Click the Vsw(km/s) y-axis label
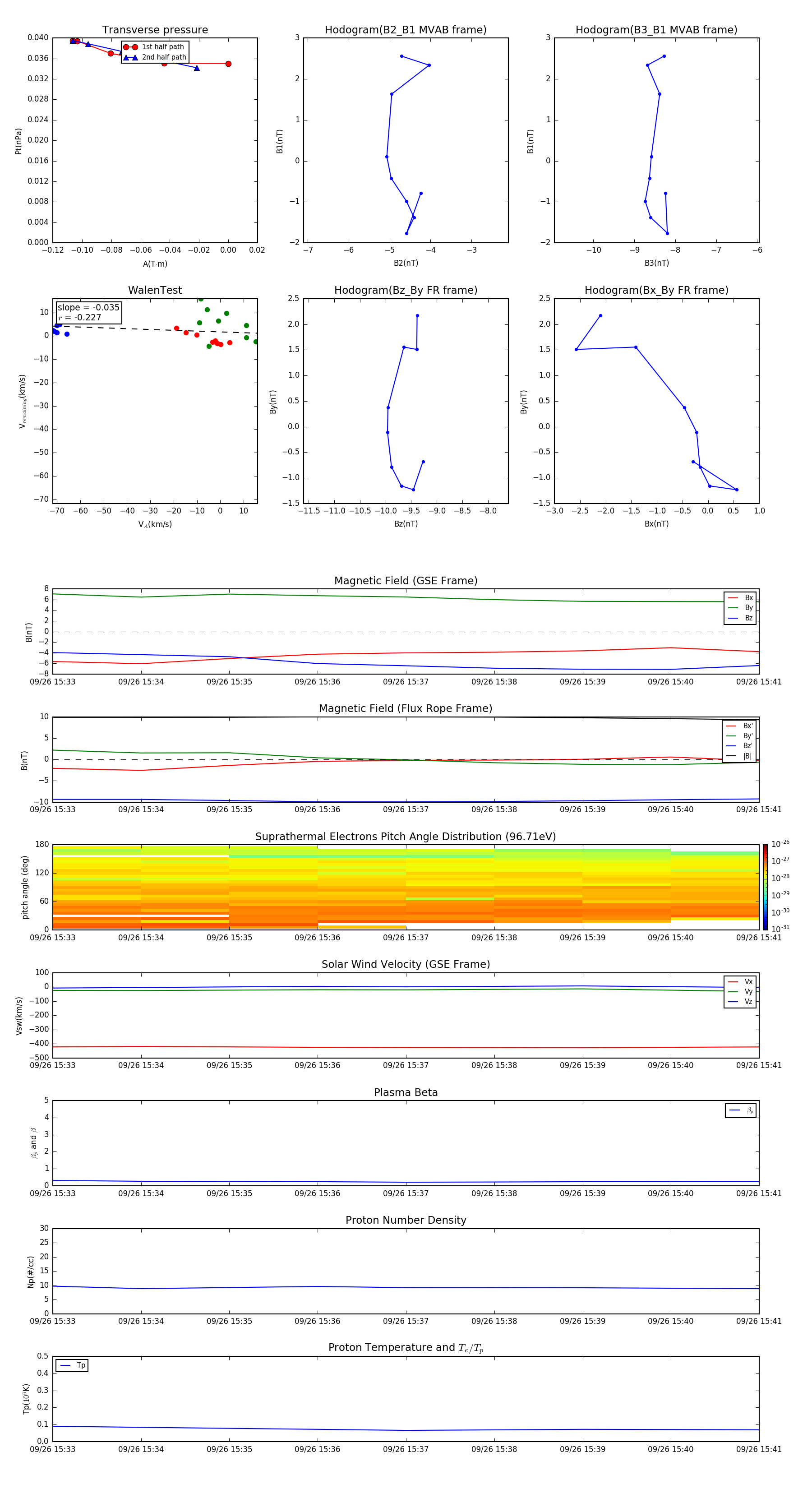812x1489 pixels. [19, 1016]
